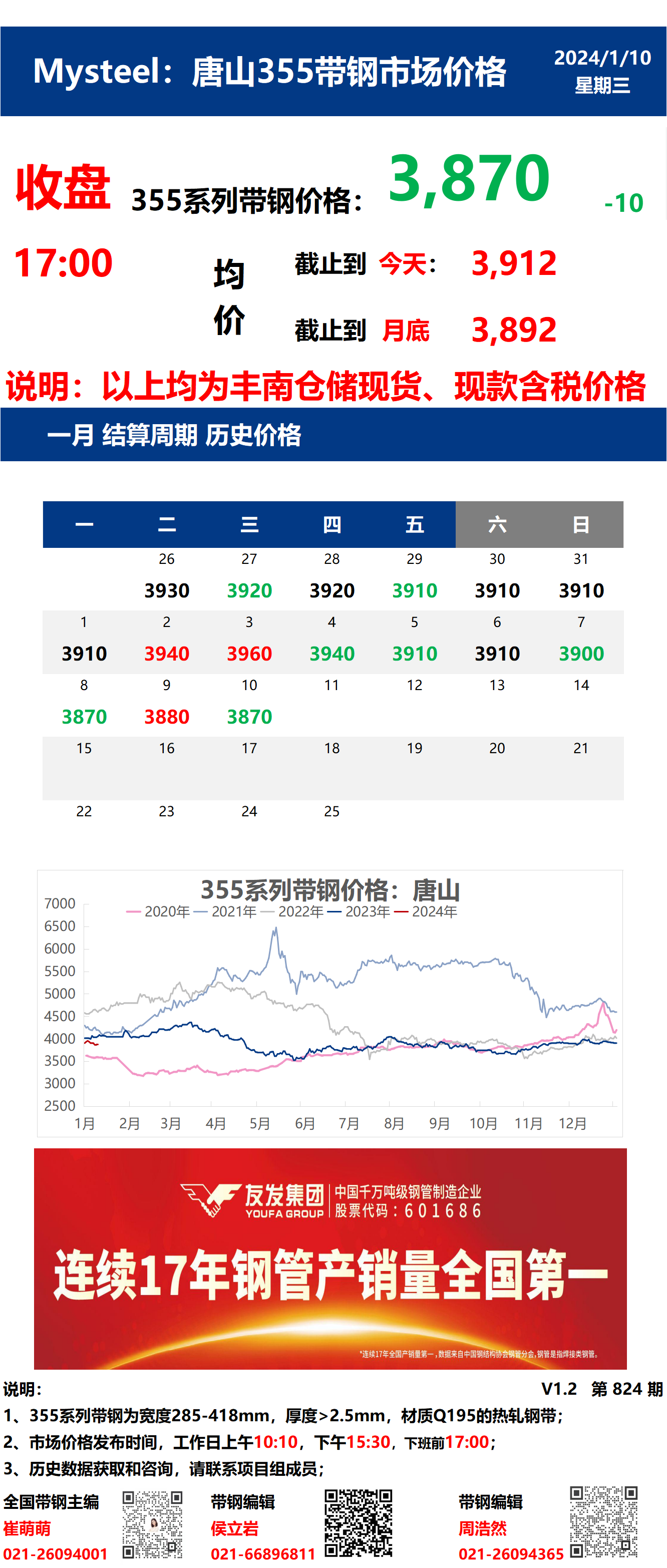Click the red note 以上均为丰南仓储现货、现款含税价格
The image size is (667, 1568).
tap(374, 386)
